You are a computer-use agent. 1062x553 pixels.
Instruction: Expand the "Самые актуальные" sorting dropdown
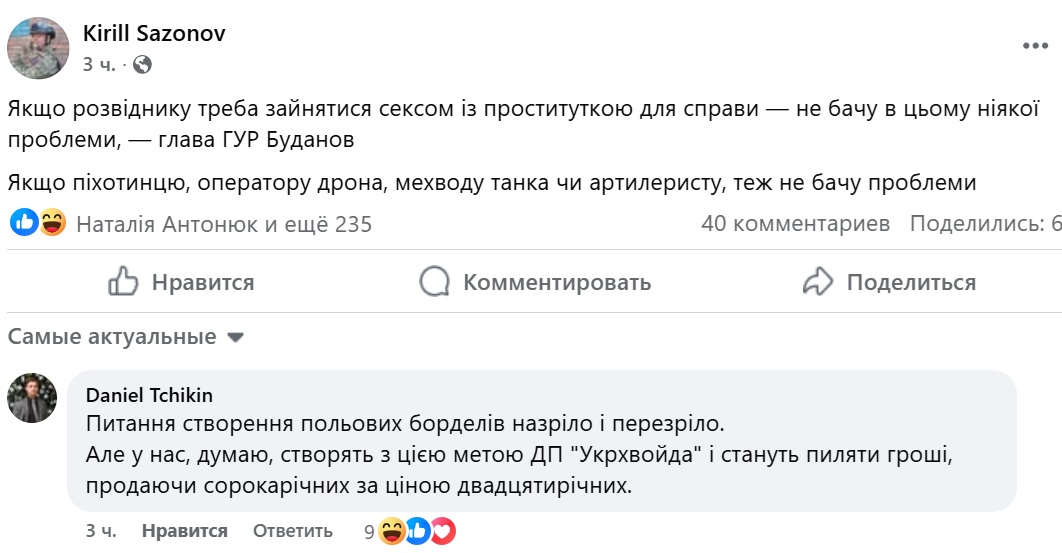(126, 337)
